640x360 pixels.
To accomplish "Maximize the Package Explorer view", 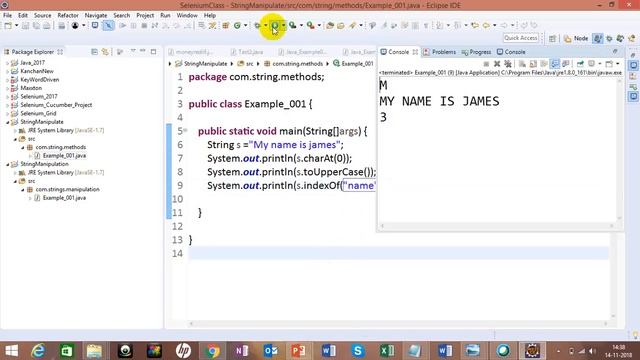I will point(153,52).
